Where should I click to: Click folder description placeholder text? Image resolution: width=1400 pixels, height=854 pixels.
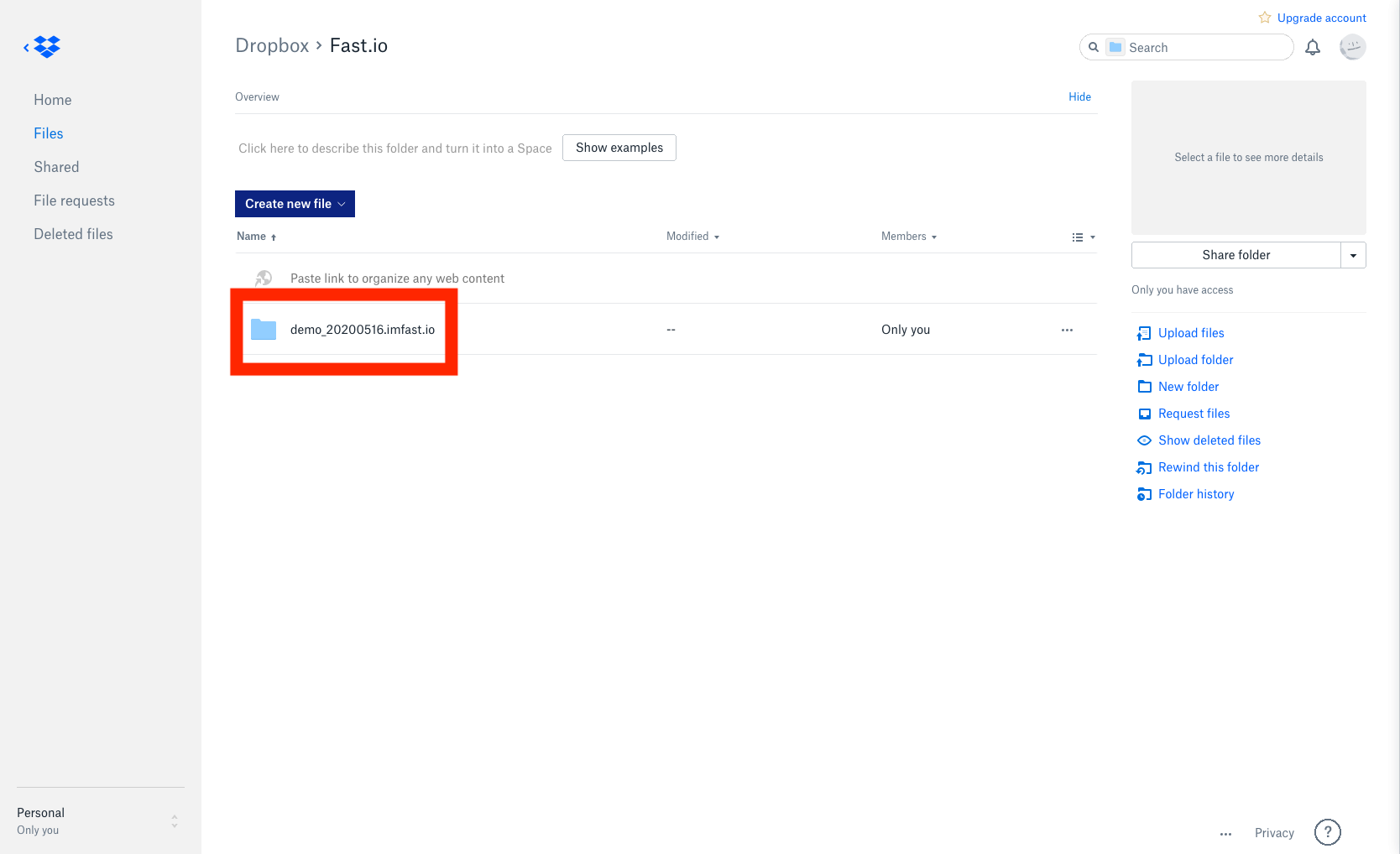coord(395,148)
